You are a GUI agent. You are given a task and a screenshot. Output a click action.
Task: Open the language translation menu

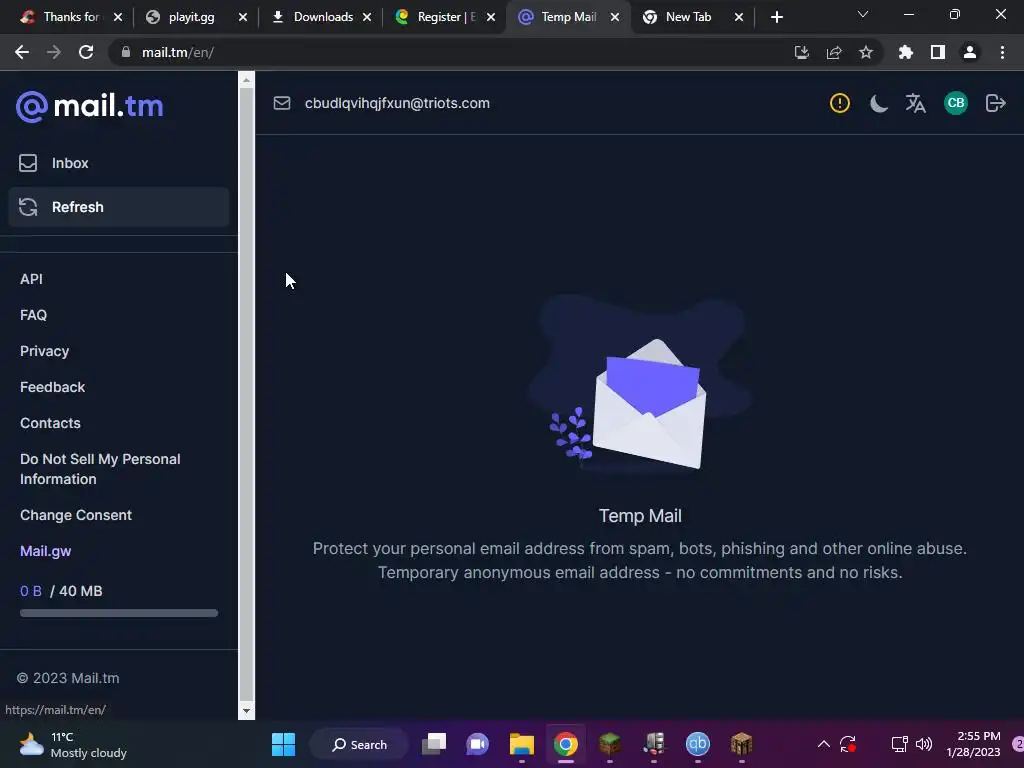(916, 103)
